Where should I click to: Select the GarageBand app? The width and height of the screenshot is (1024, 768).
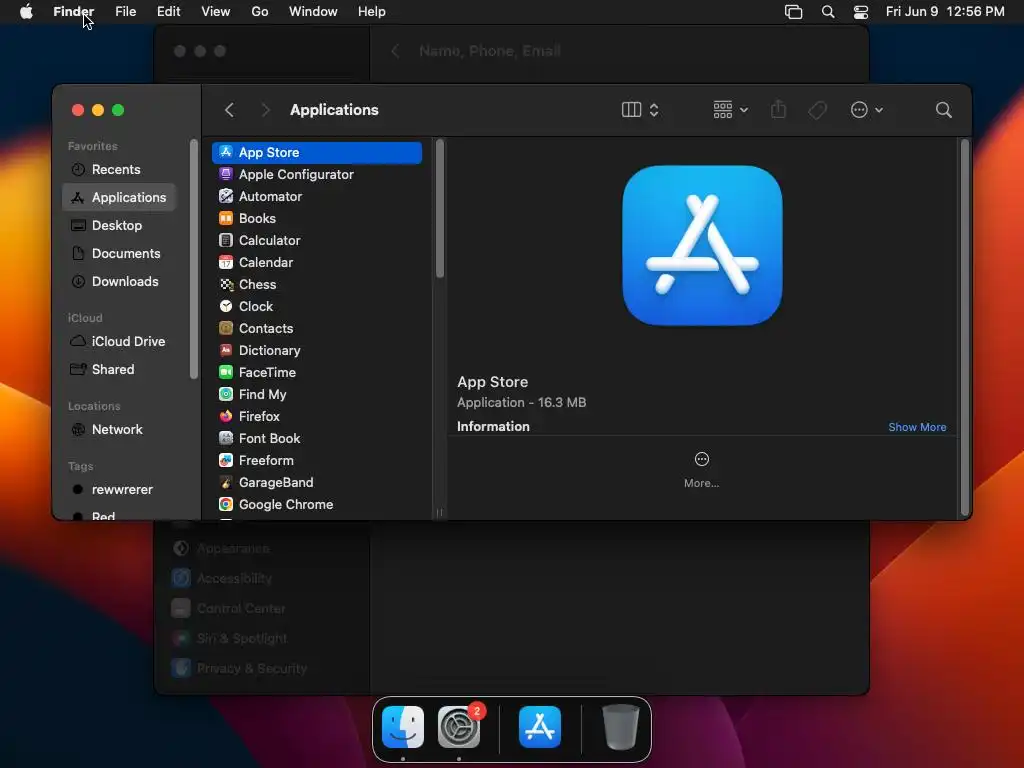317,482
